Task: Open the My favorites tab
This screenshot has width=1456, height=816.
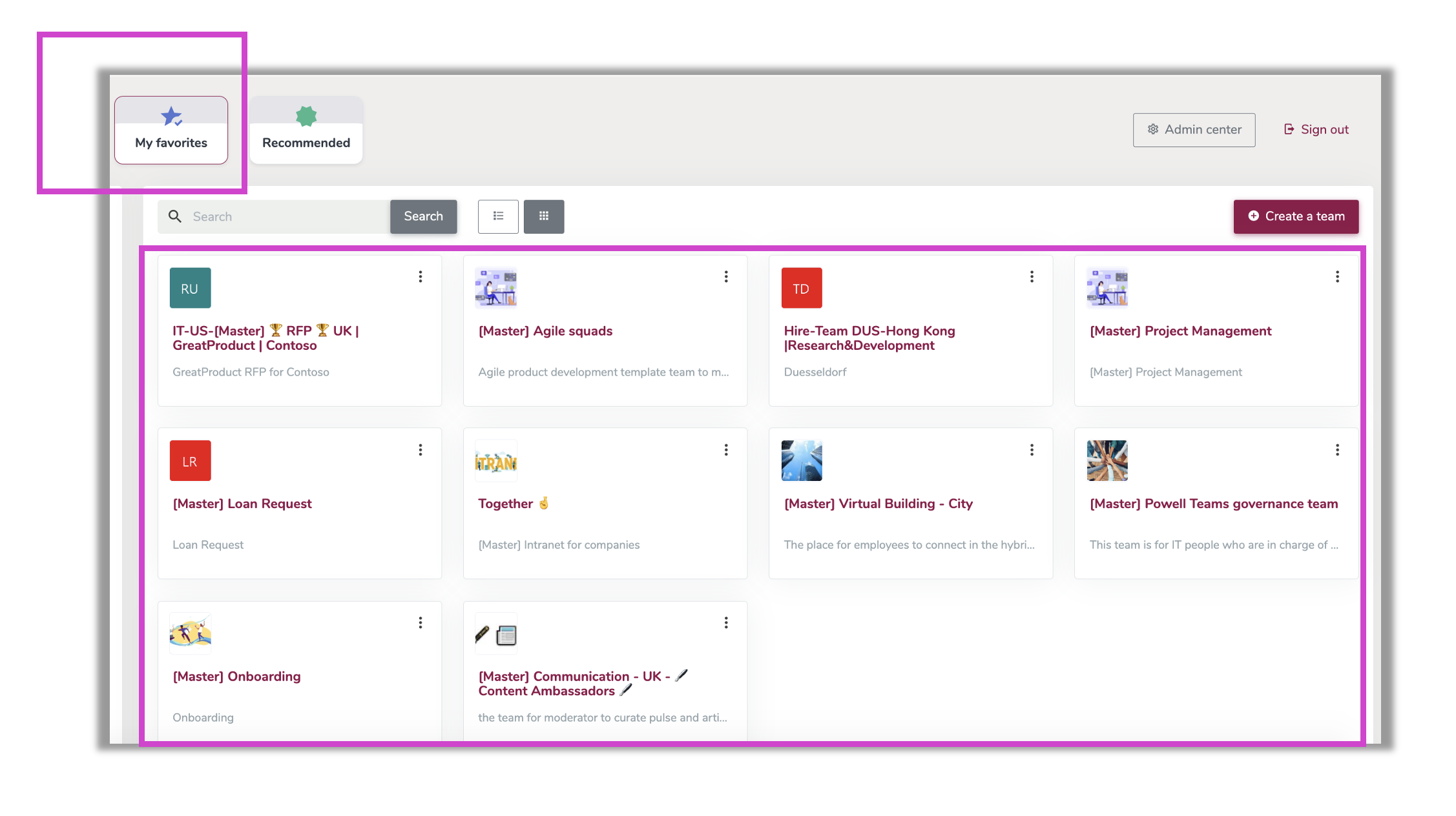Action: coord(171,130)
